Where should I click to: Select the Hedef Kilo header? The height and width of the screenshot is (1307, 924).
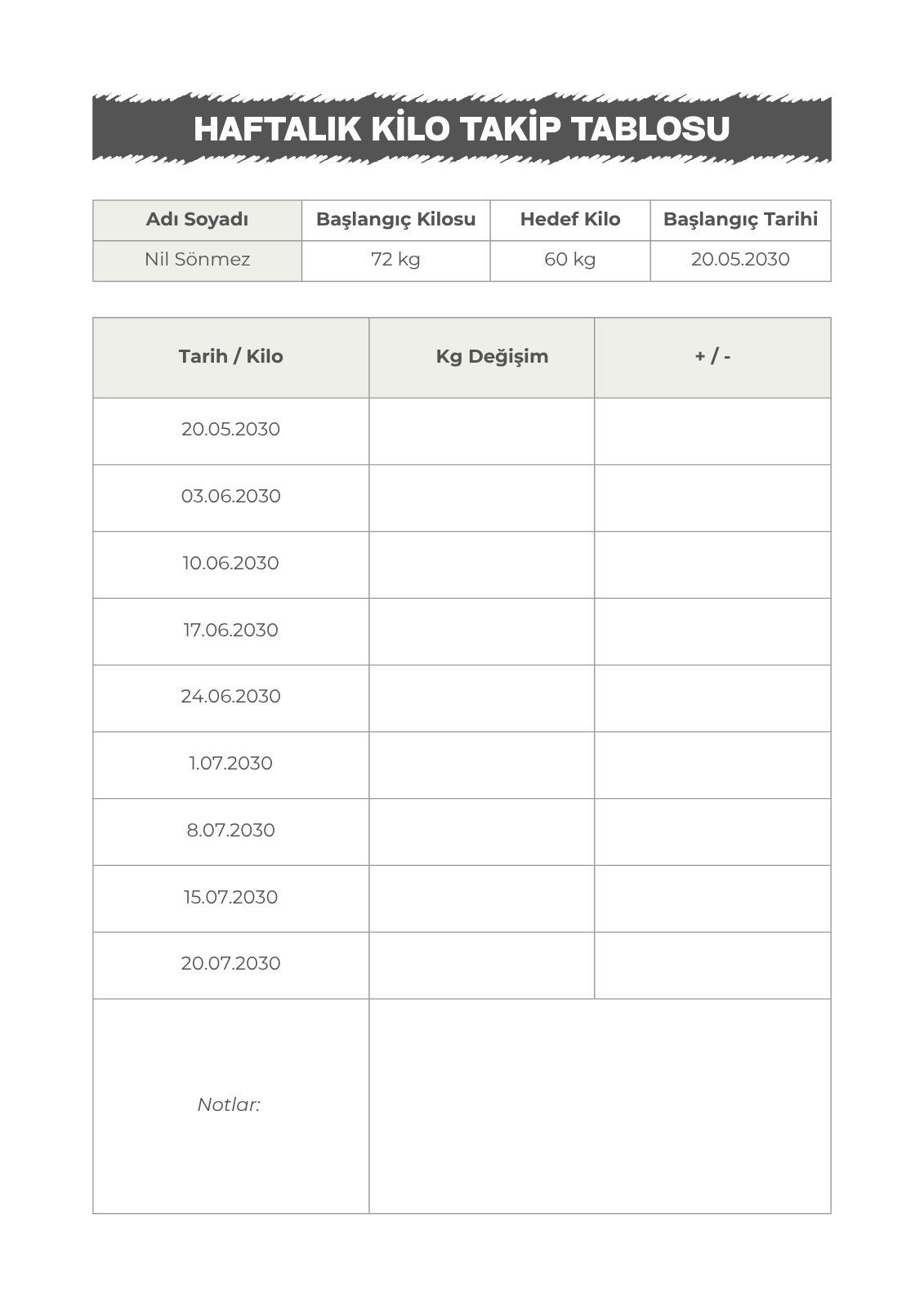click(x=570, y=220)
